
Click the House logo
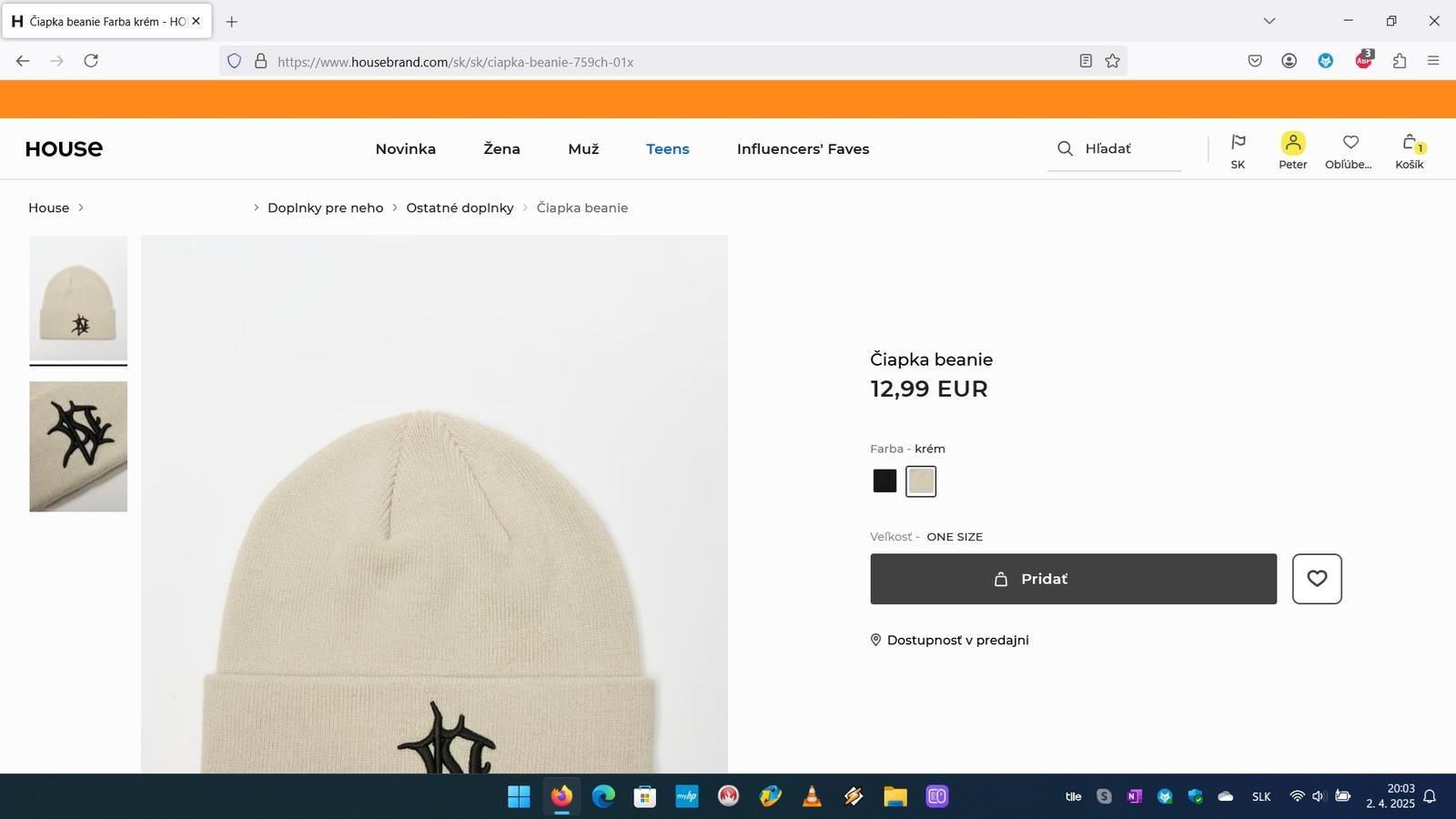[64, 149]
